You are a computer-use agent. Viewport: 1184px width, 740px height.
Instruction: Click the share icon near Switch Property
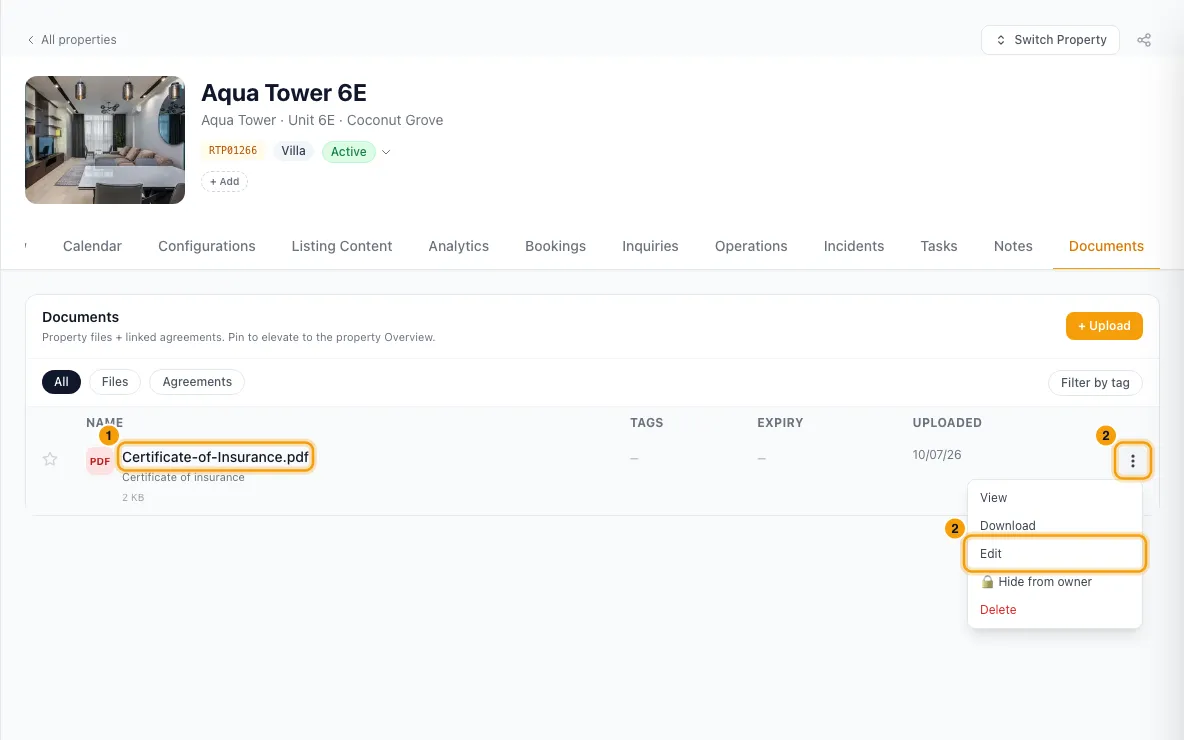1144,40
